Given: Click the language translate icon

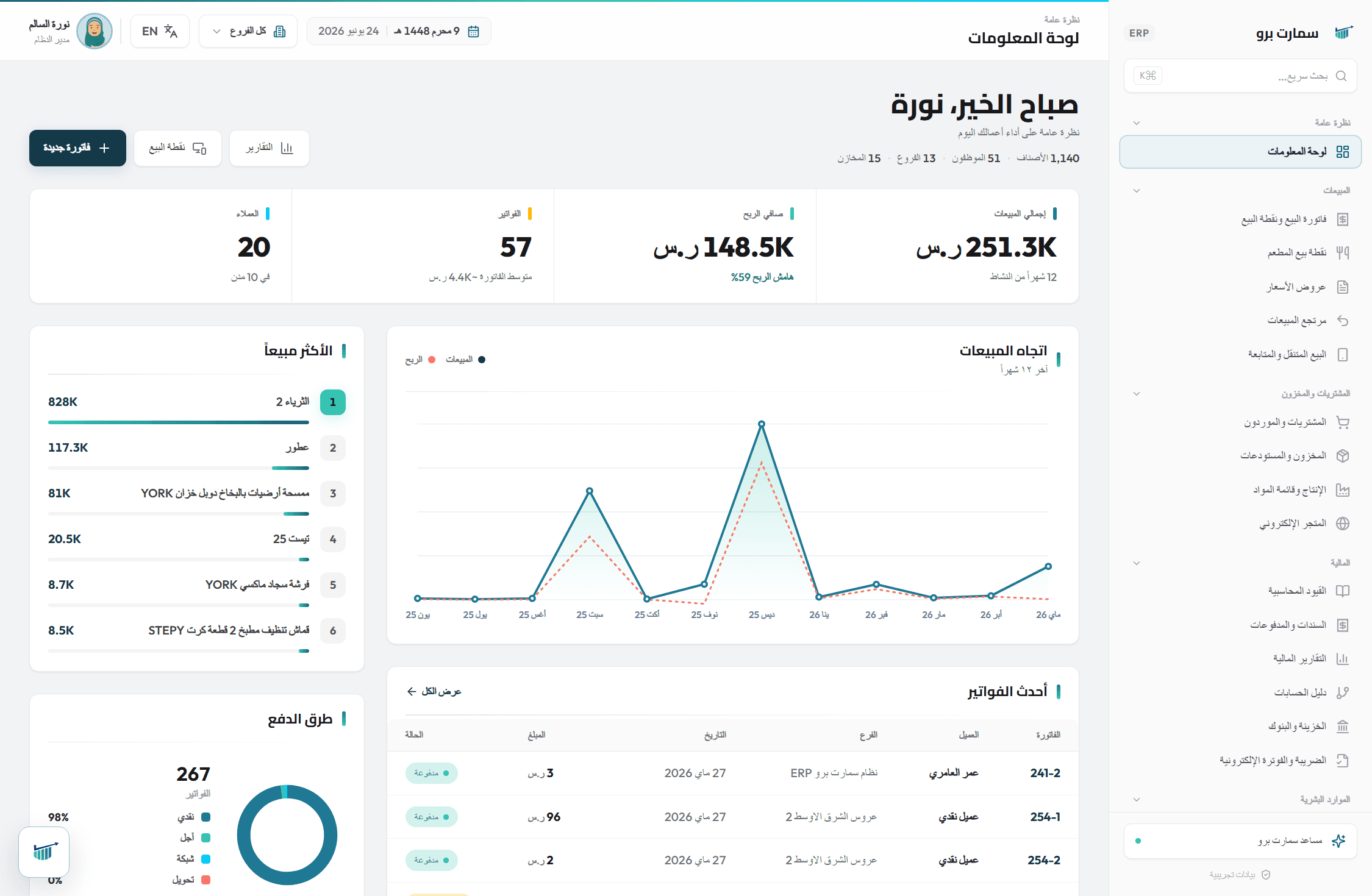Looking at the screenshot, I should pyautogui.click(x=171, y=32).
